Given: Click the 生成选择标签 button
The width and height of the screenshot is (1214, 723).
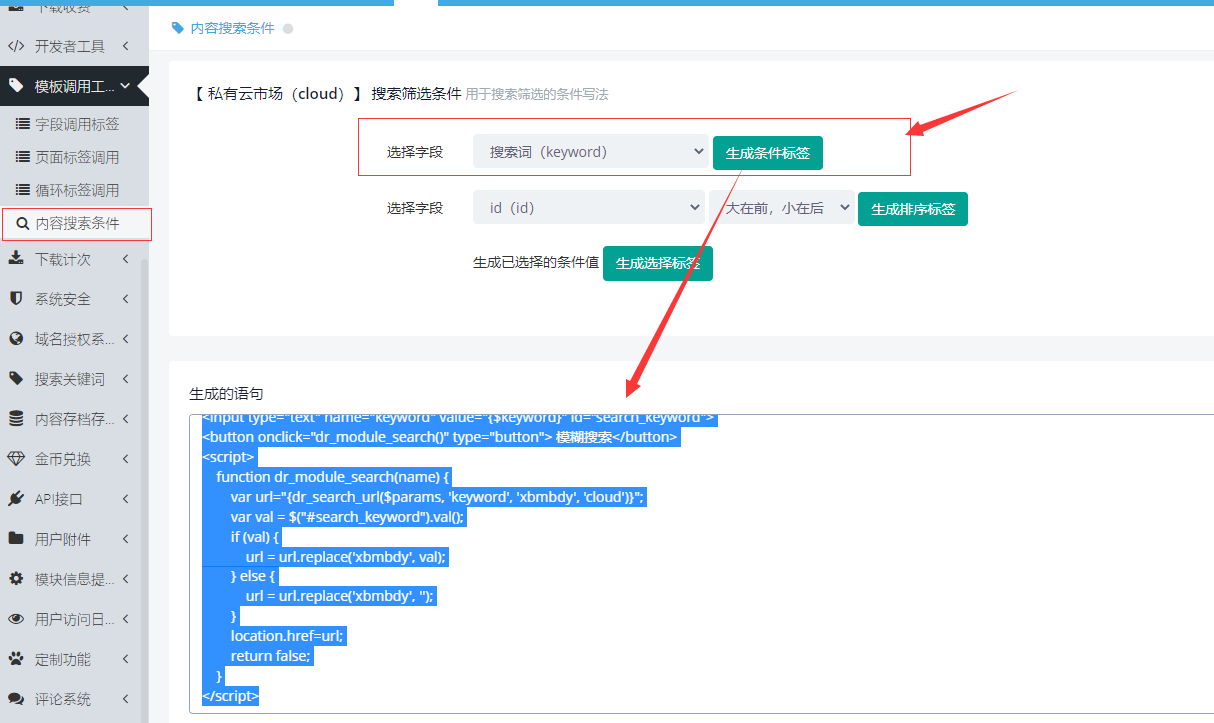Looking at the screenshot, I should point(658,263).
